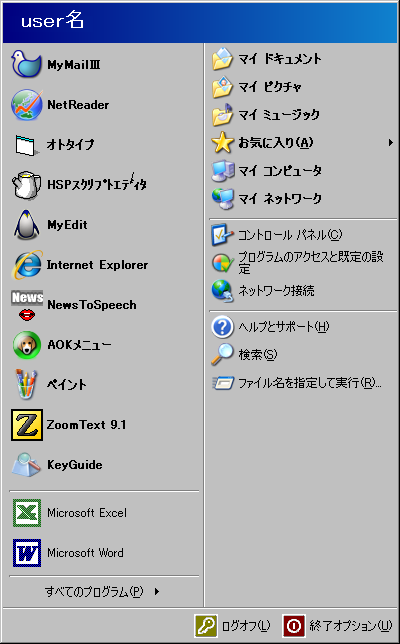This screenshot has width=400, height=644.
Task: Select the プログラムのアクセスと既定の設定 label
Action: tap(311, 263)
